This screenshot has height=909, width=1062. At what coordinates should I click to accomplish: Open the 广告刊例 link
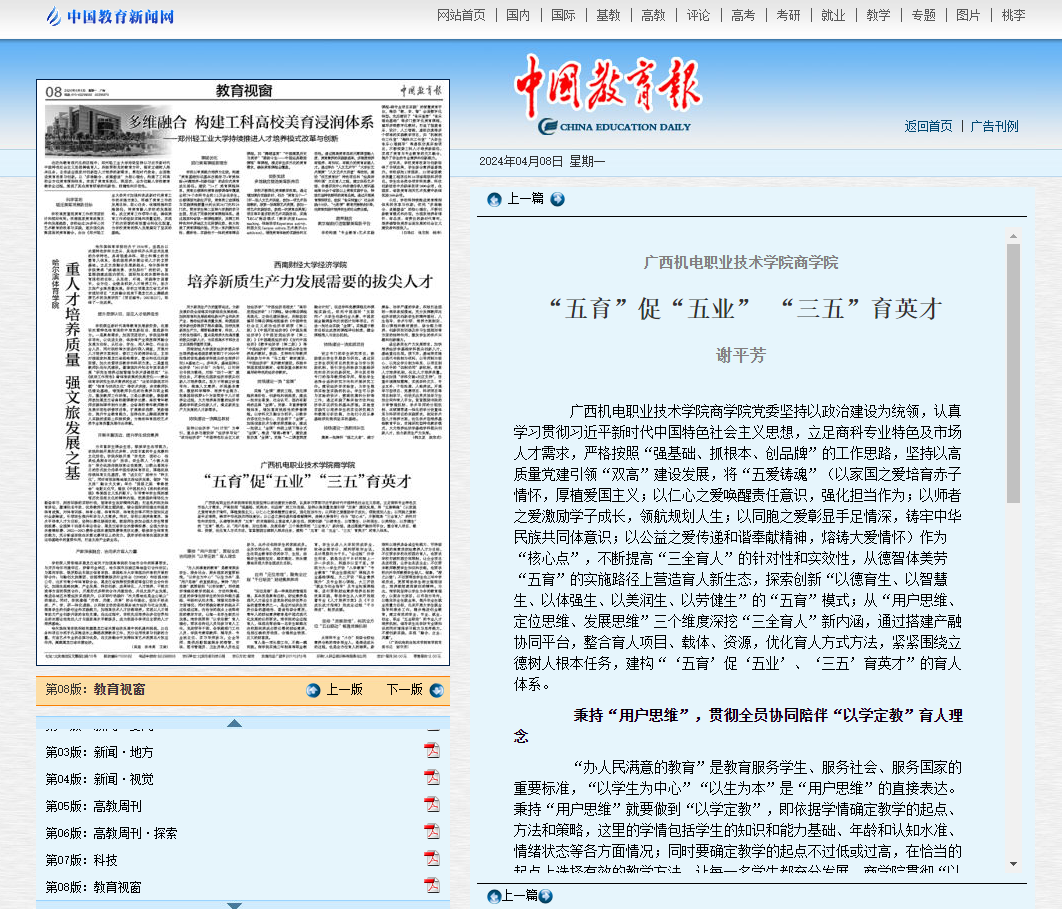tap(994, 126)
